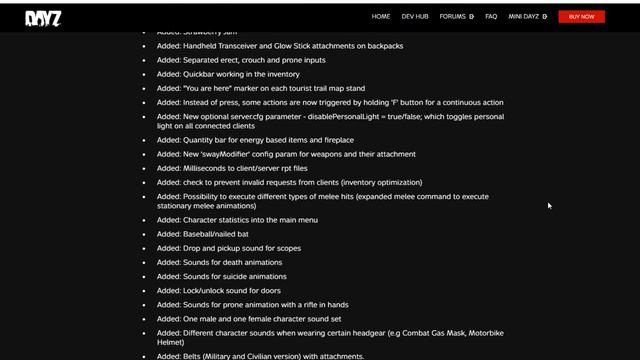This screenshot has height=360, width=640.
Task: Go to the DEV HUB page
Action: tap(415, 17)
